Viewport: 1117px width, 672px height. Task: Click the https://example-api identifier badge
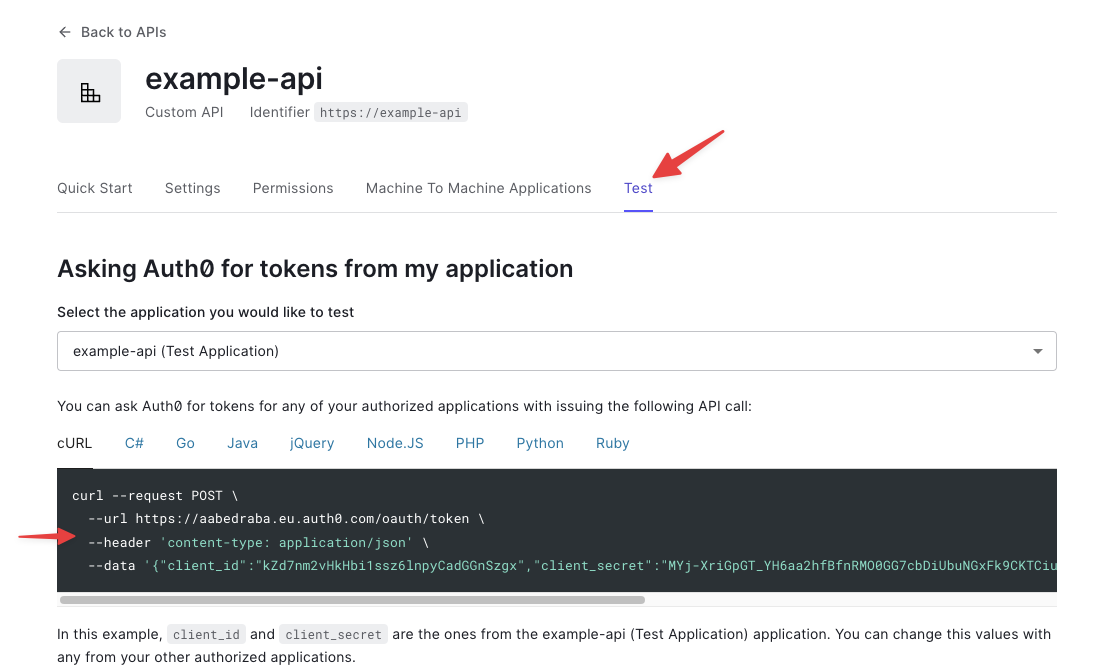pos(391,112)
